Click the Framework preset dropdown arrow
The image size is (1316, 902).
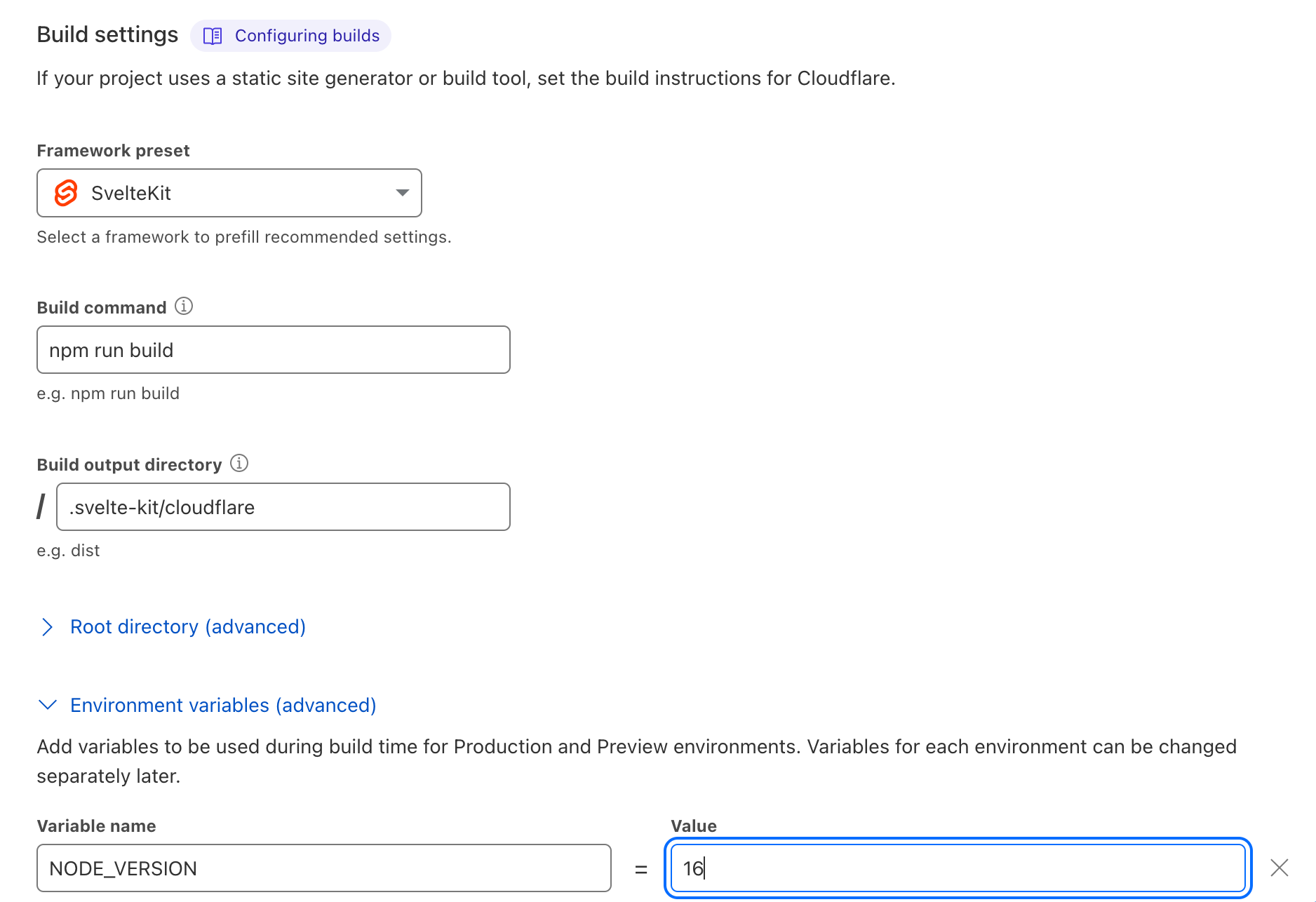[401, 193]
